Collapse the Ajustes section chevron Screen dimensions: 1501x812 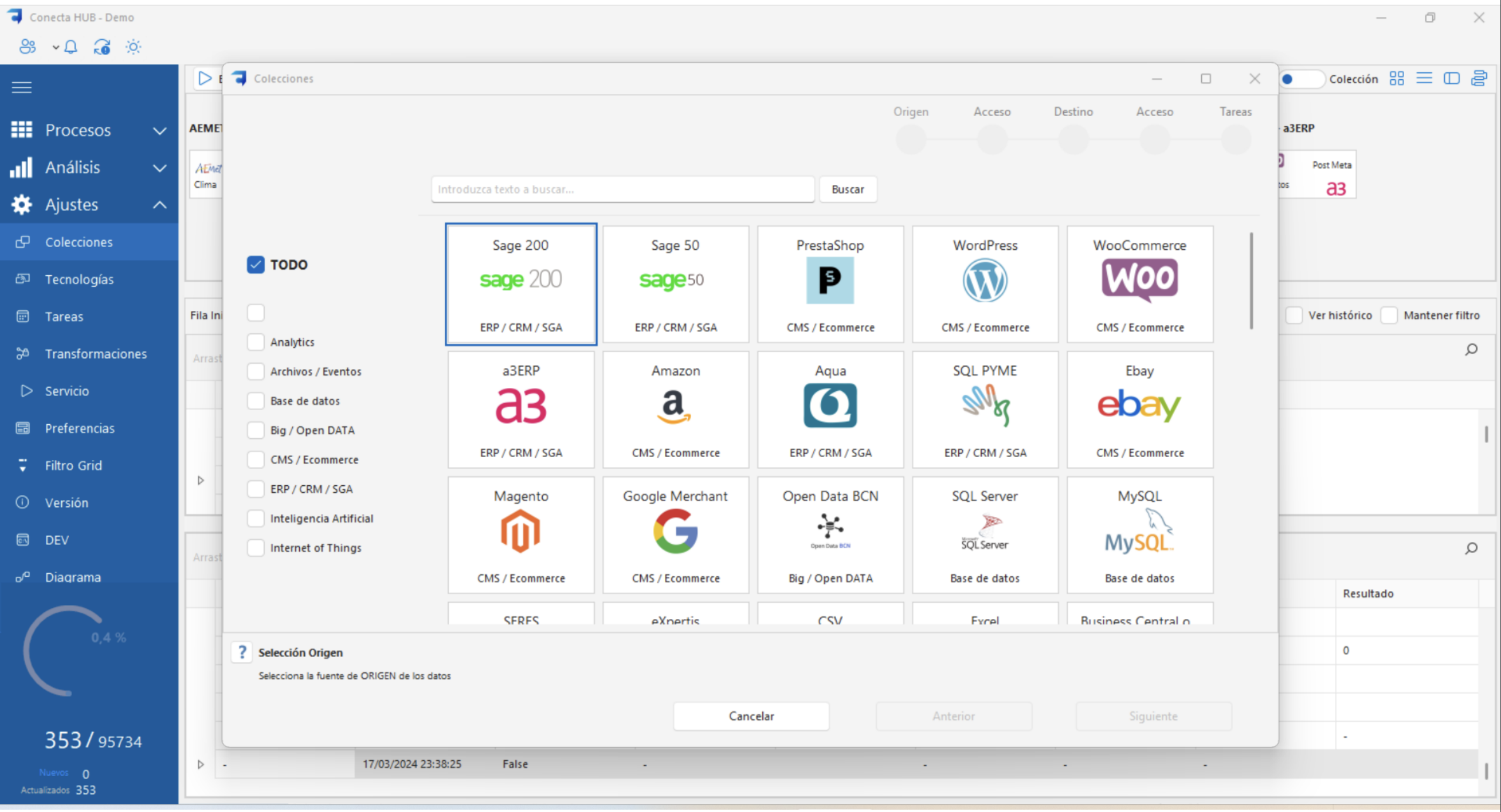click(160, 205)
